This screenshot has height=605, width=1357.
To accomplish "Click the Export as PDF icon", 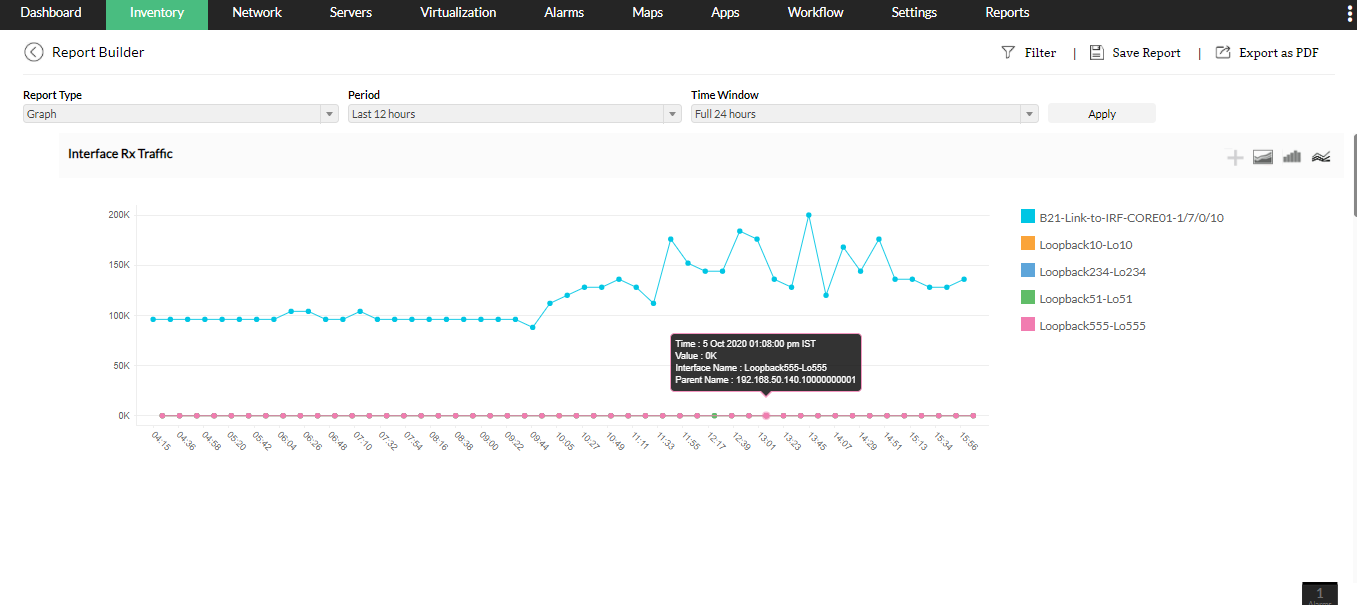I will 1222,52.
